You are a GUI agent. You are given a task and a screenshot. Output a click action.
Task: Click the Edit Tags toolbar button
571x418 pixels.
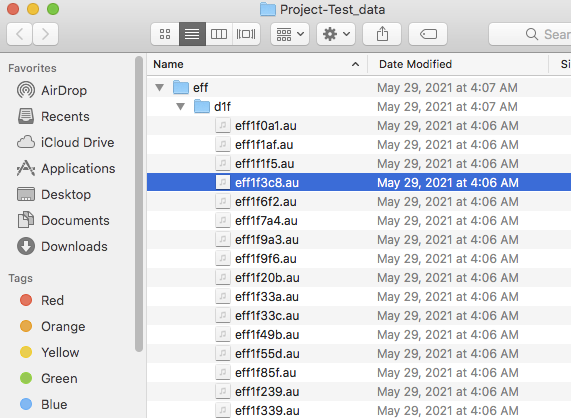pyautogui.click(x=428, y=34)
